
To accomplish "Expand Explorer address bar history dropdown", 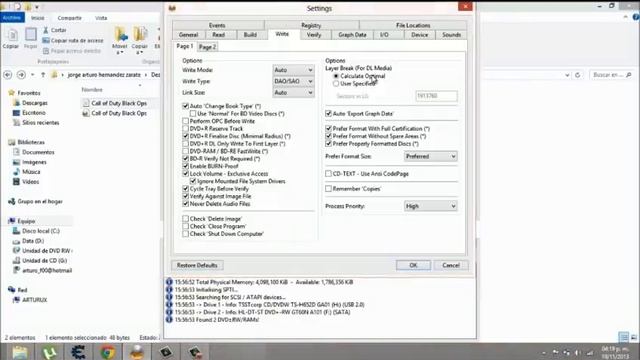I will click(567, 75).
